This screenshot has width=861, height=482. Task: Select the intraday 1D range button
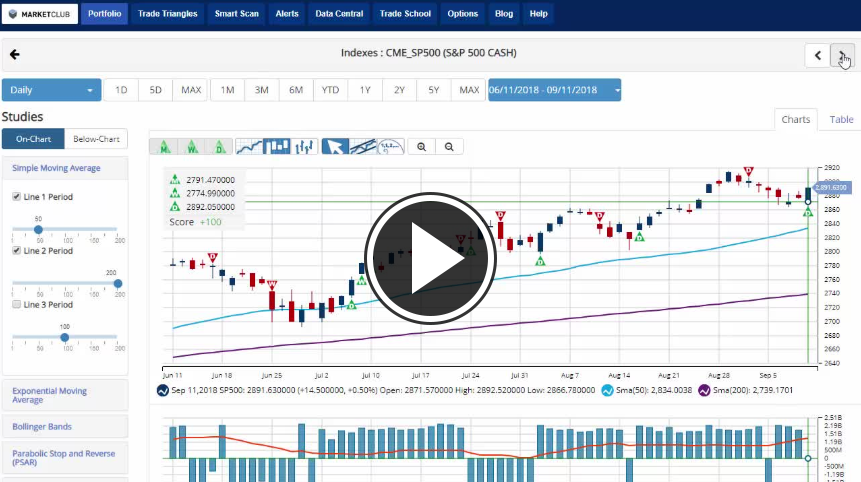tap(121, 90)
